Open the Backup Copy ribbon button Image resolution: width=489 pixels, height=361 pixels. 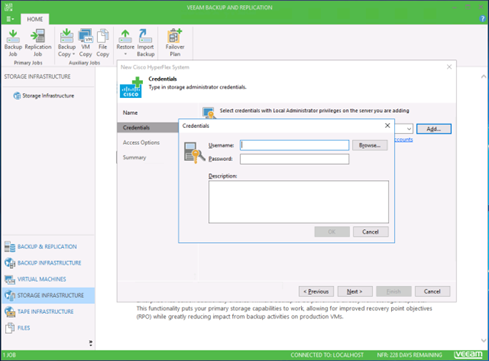click(x=66, y=43)
